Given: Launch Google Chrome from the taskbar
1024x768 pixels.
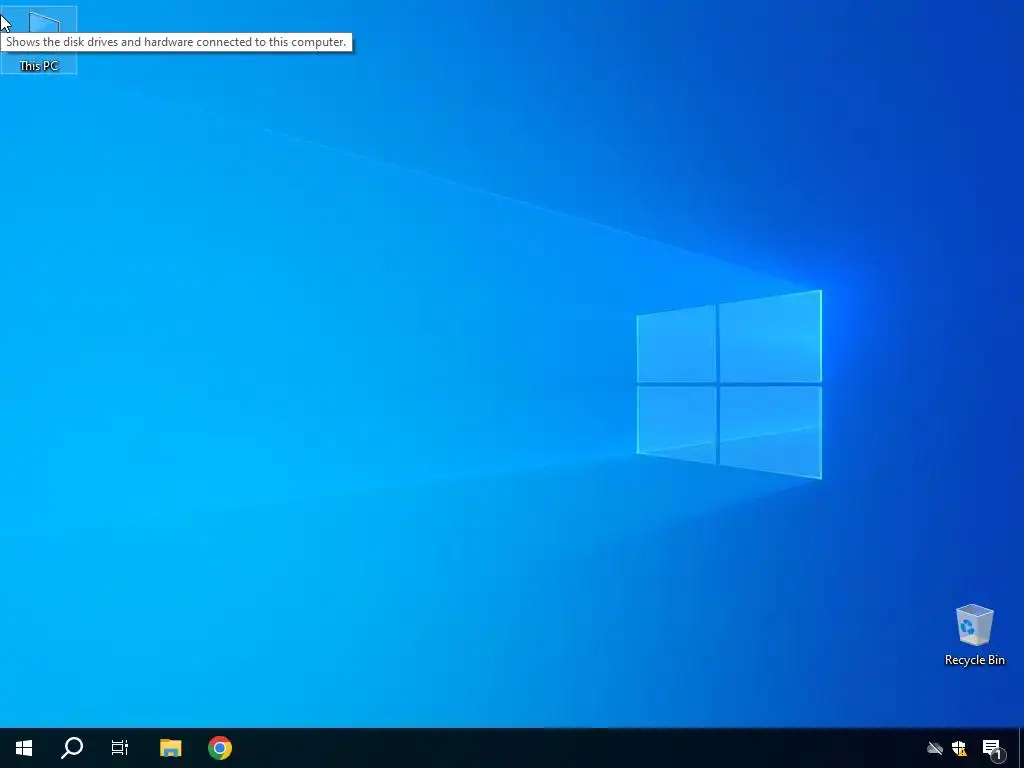Looking at the screenshot, I should [x=220, y=748].
